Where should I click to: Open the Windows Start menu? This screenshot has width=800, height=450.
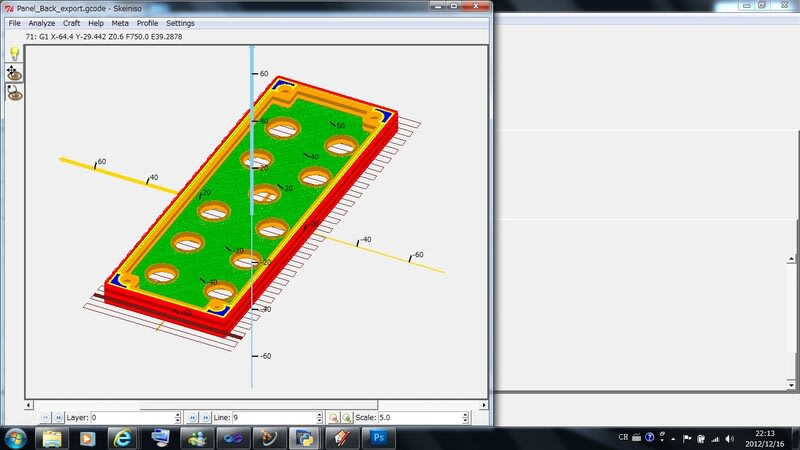pos(15,438)
